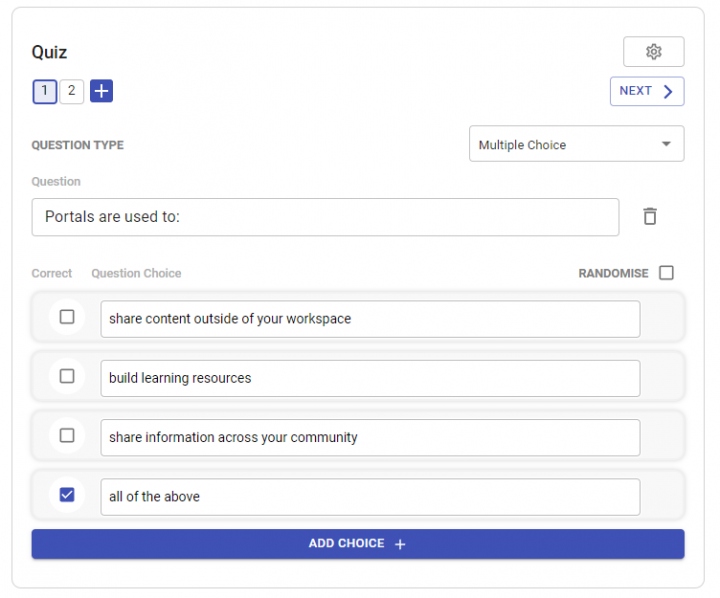Click the chevron arrow on Next button
The height and width of the screenshot is (598, 720).
pos(668,91)
